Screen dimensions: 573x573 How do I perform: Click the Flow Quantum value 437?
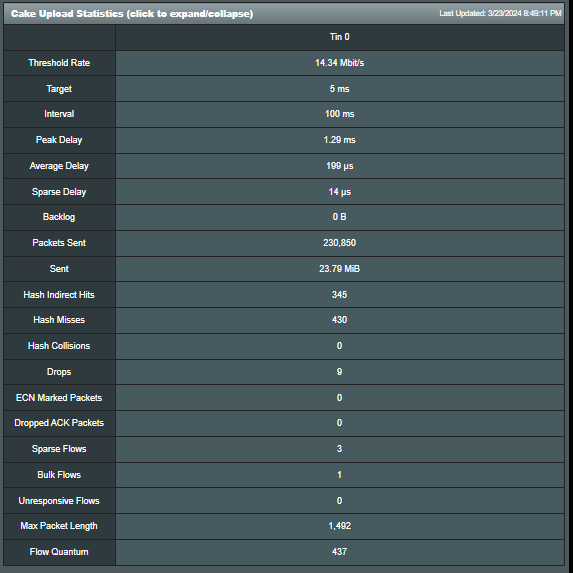[x=339, y=552]
